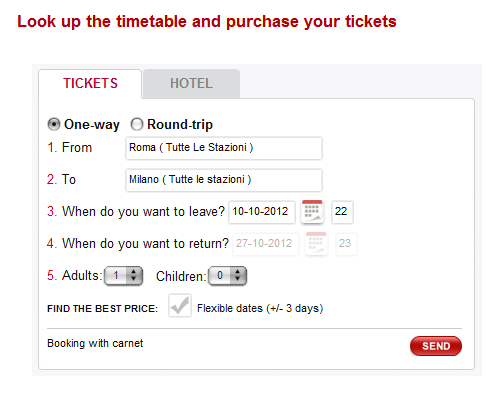Choose the Round-trip option

(x=137, y=124)
